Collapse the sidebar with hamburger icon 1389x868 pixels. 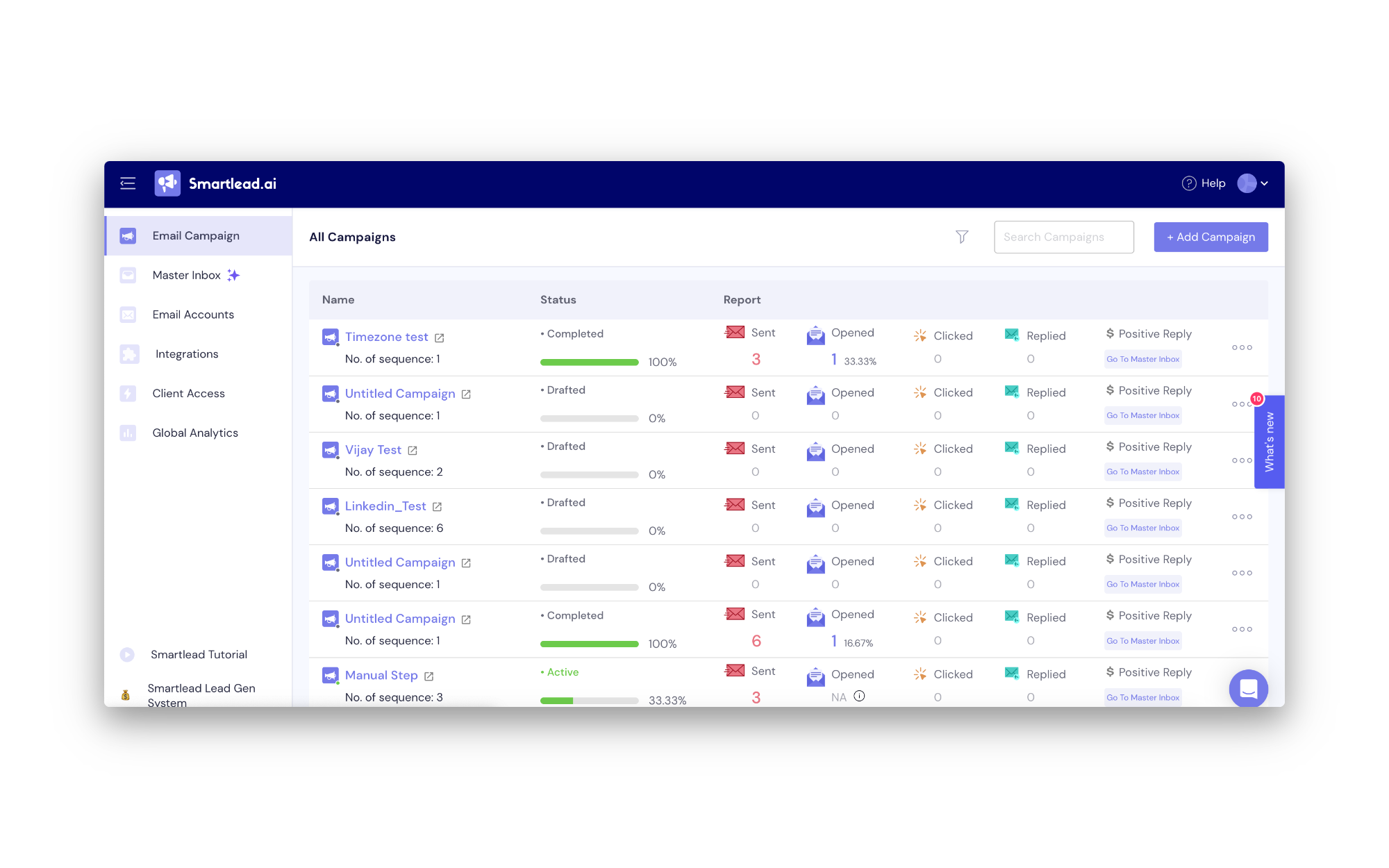click(128, 183)
